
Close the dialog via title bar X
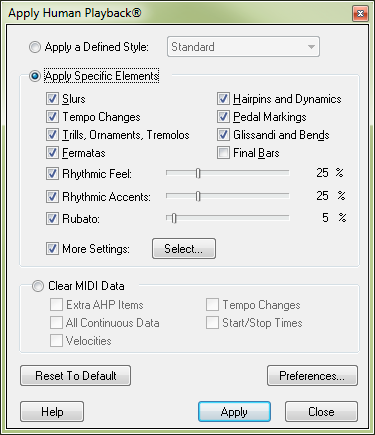pos(360,14)
